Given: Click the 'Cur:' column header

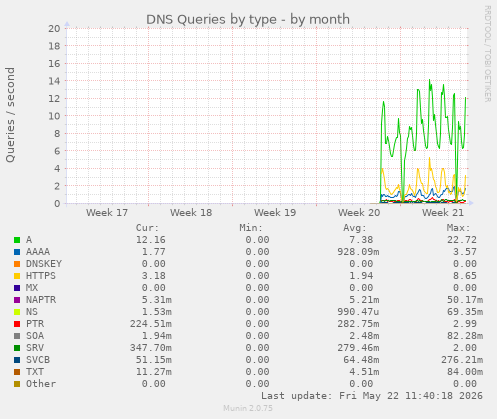Looking at the screenshot, I should pos(147,228).
